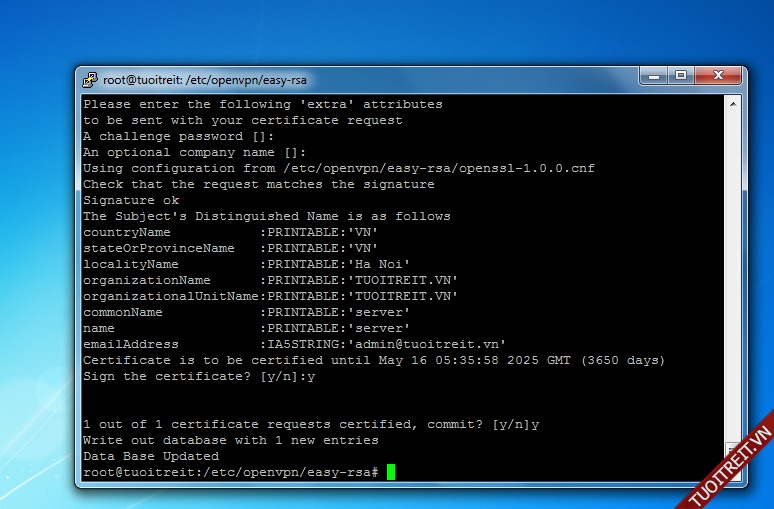Click the shell prompt root@tuoitreit at bottom

[231, 472]
